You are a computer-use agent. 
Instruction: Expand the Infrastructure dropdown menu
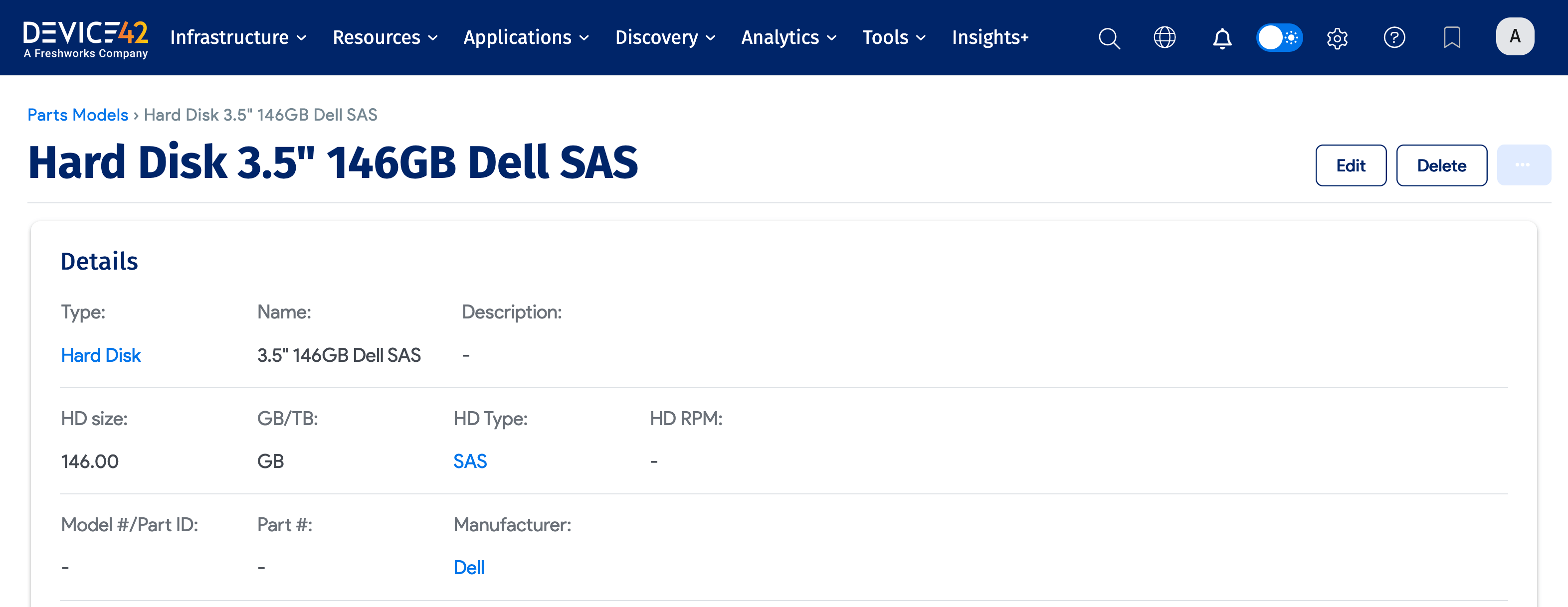tap(238, 38)
